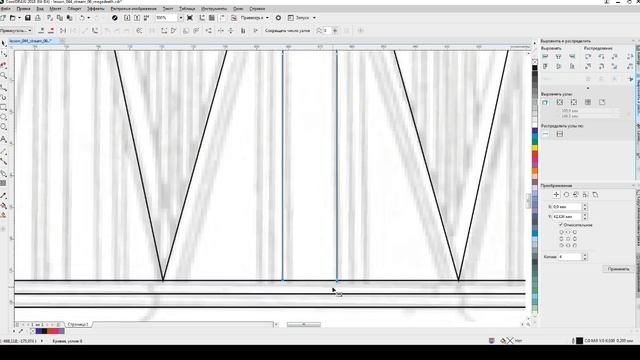Click the full-screen preview icon beside zoom
The image size is (640, 360).
[x=190, y=18]
